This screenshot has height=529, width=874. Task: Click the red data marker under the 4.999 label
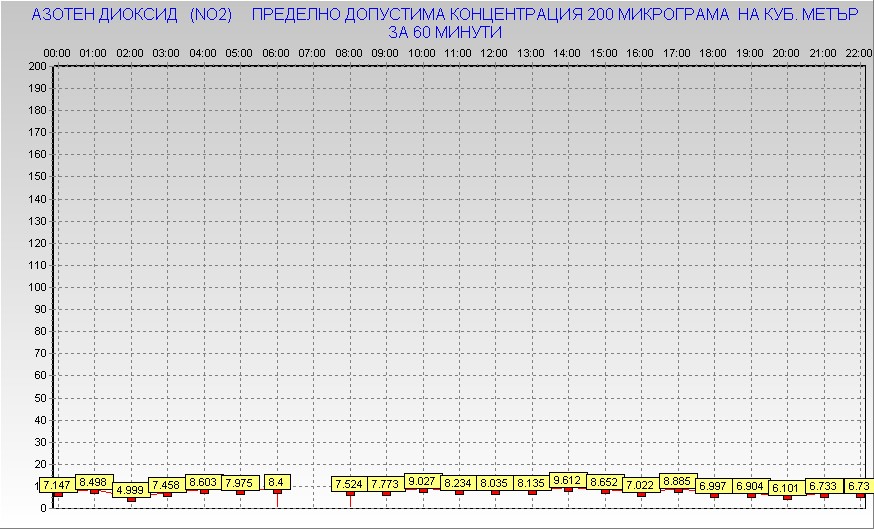click(x=131, y=499)
